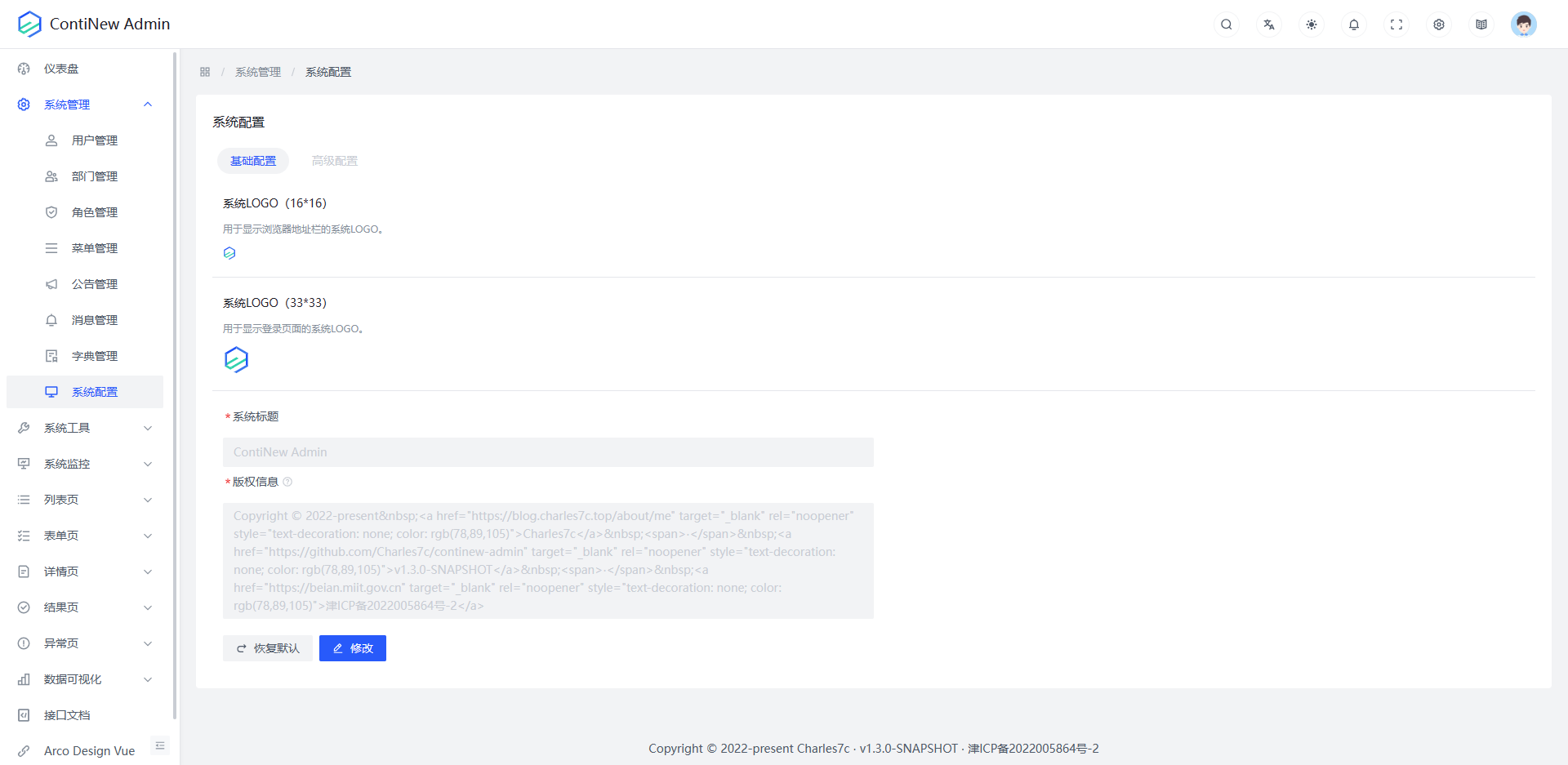Click the help icon beside 版权信息

point(287,482)
